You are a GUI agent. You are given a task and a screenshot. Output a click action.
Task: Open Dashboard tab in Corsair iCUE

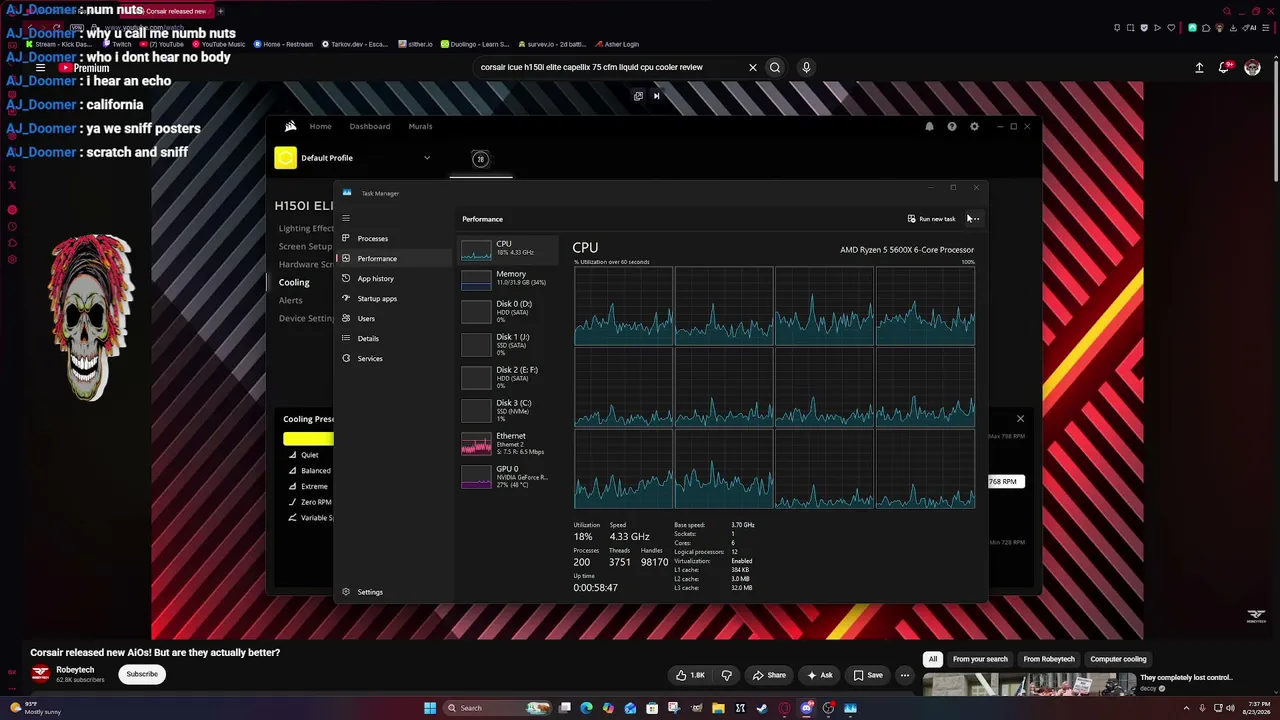pyautogui.click(x=370, y=126)
